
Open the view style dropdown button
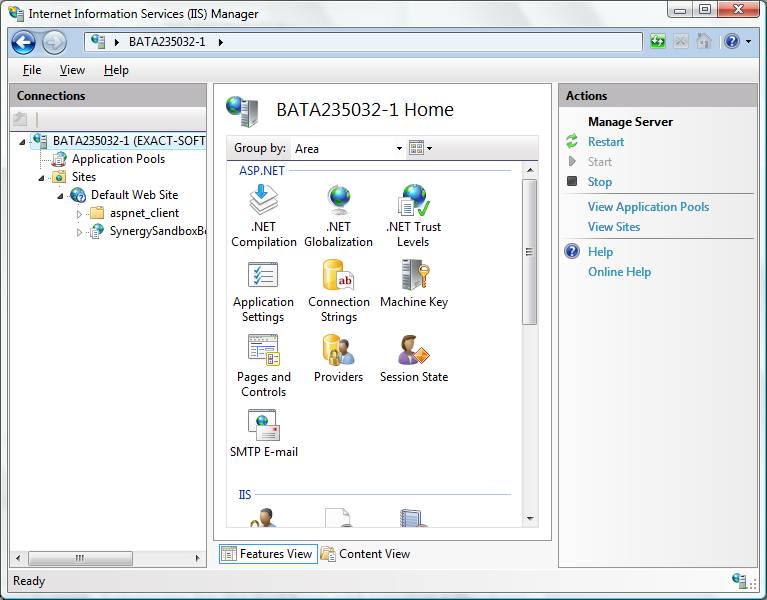421,148
